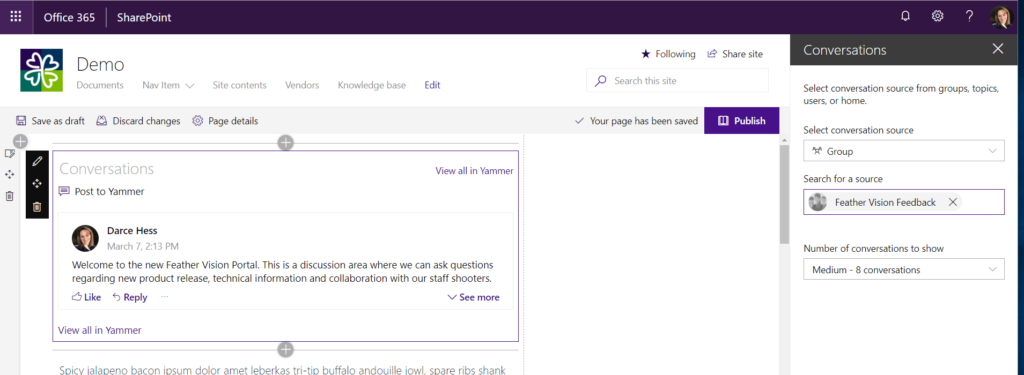Close the Conversations properties pane

[997, 49]
